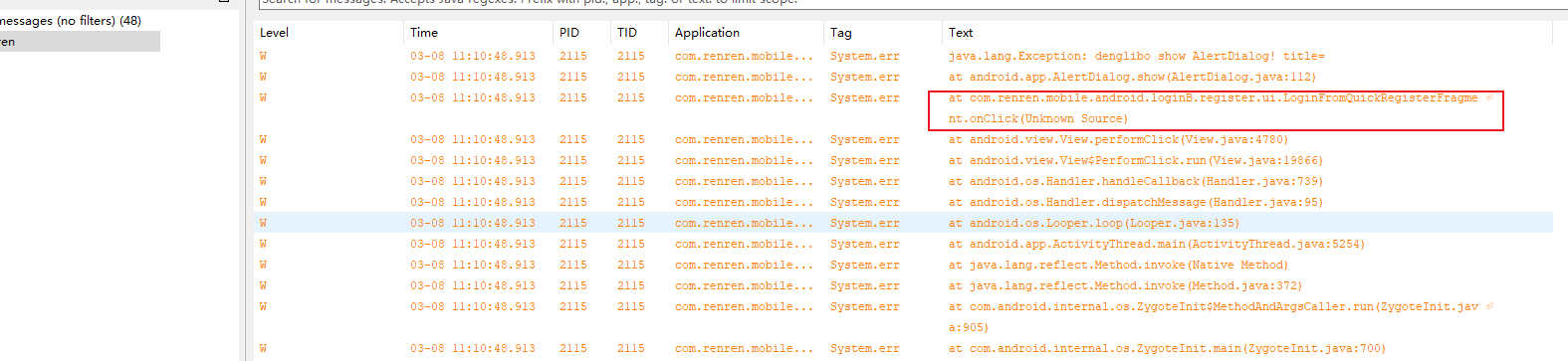The height and width of the screenshot is (361, 1568).
Task: Select the 'denglibo show AlertDialog' exception row
Action: click(x=905, y=57)
